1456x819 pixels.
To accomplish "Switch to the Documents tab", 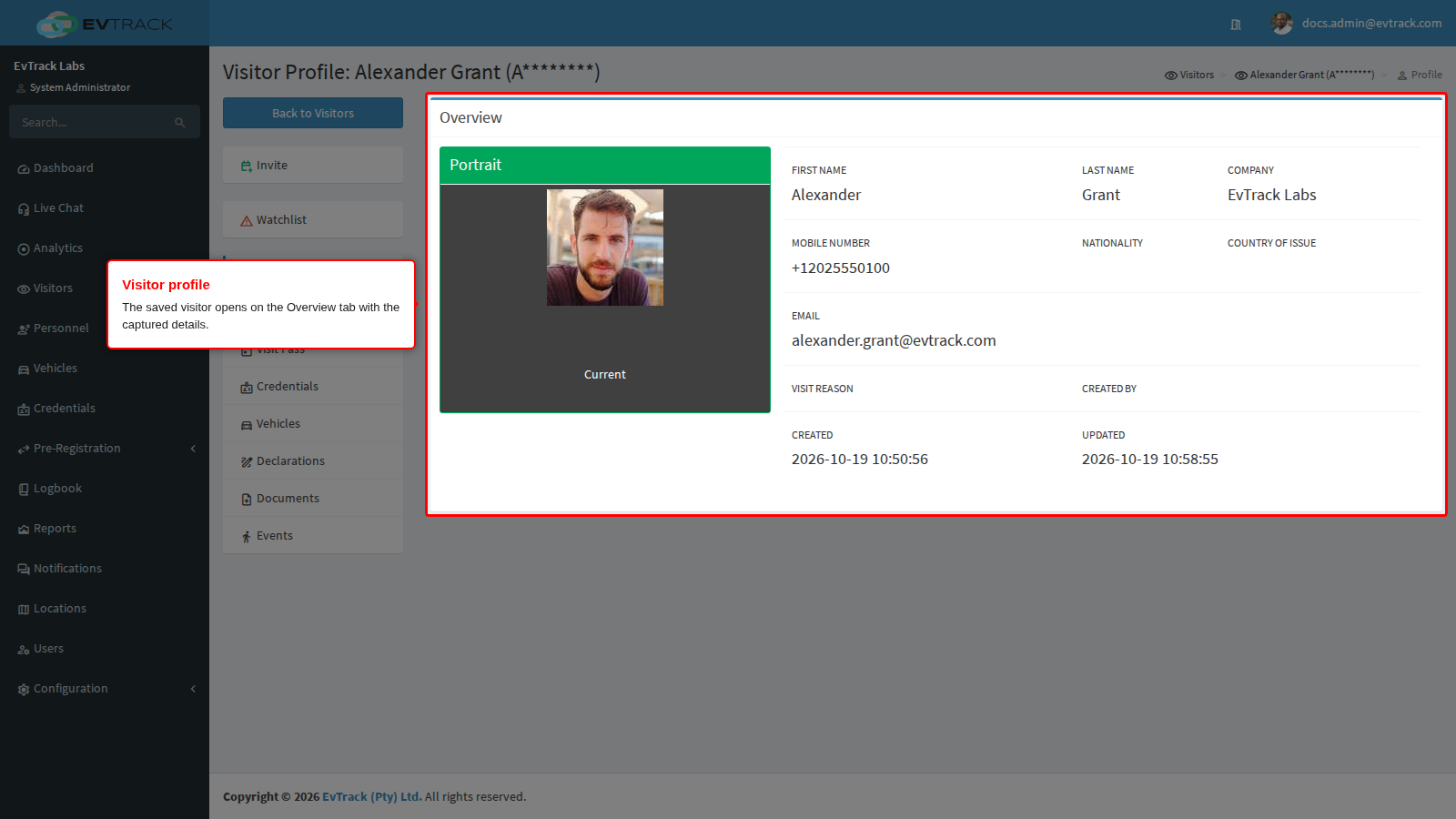I will [x=313, y=499].
